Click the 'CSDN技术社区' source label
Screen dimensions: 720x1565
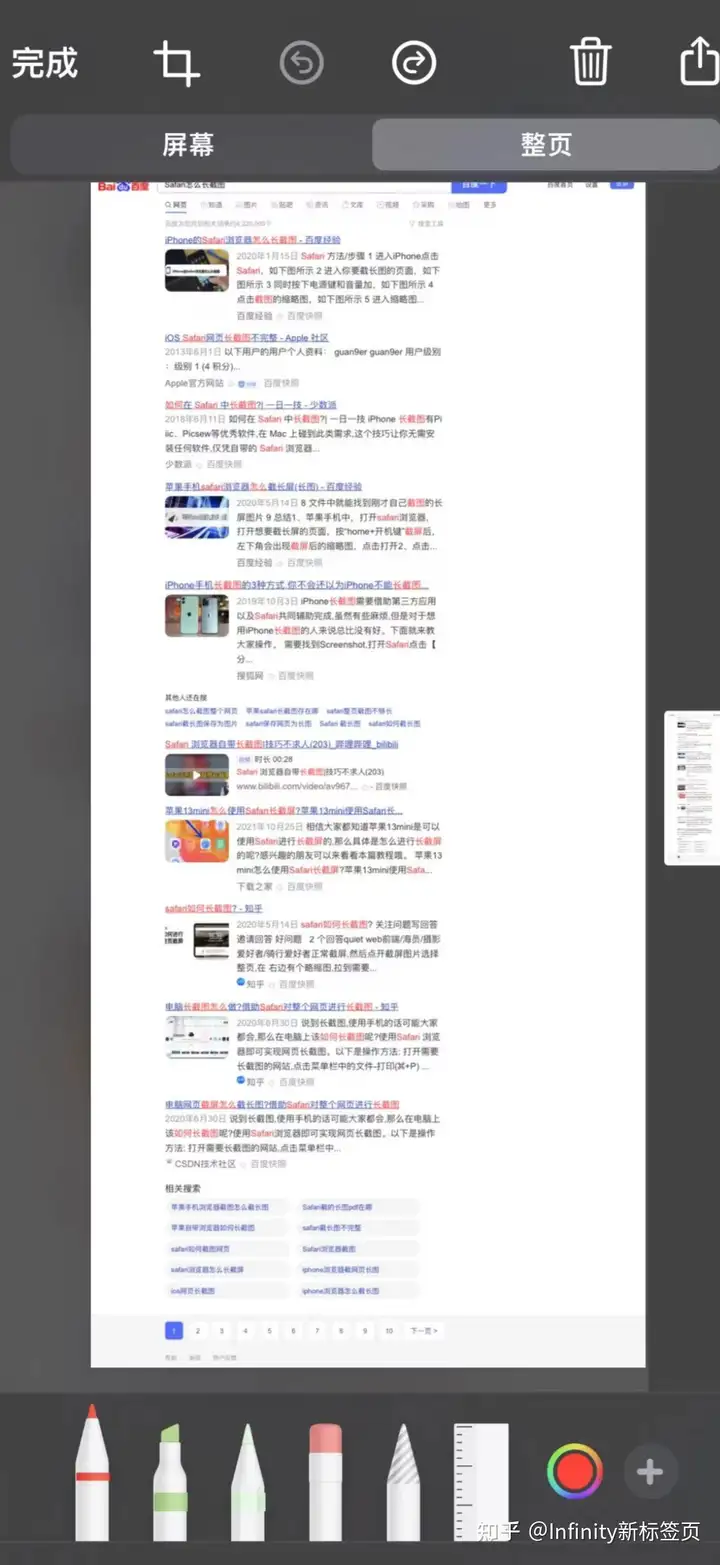tap(204, 1164)
